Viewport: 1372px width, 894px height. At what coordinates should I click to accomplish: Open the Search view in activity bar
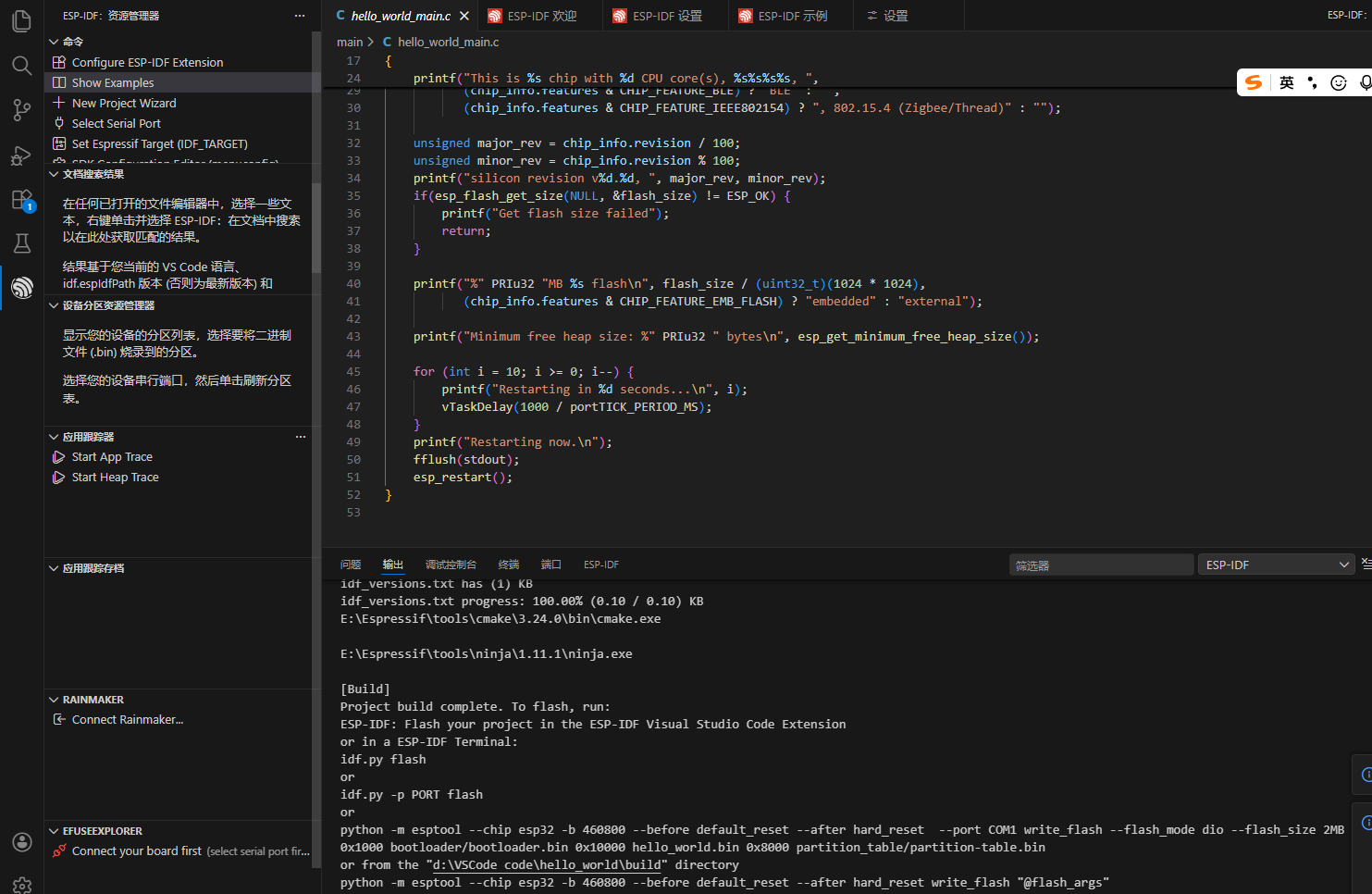point(21,65)
